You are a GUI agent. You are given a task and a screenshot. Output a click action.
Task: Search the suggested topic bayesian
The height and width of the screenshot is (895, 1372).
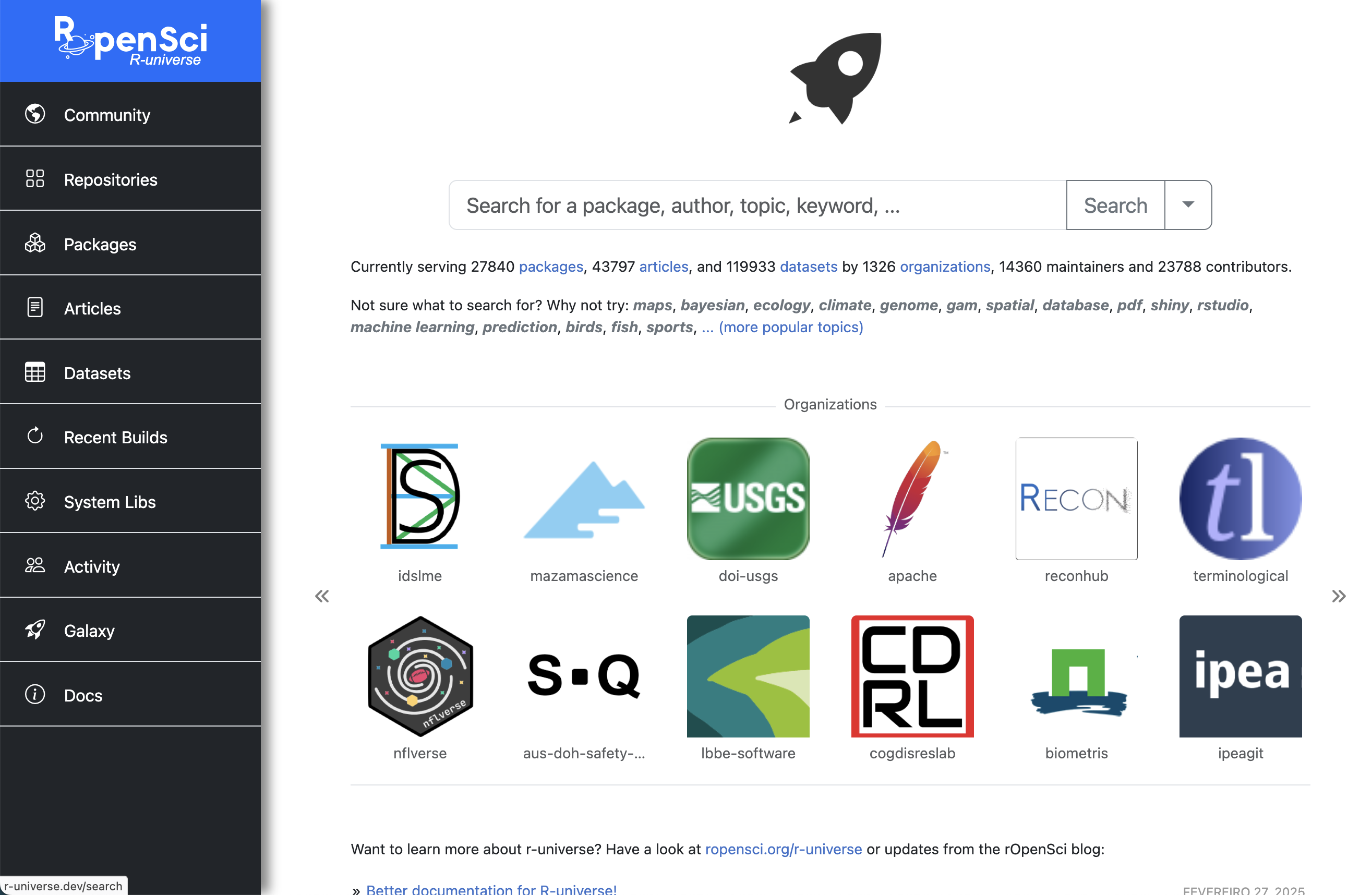(713, 305)
